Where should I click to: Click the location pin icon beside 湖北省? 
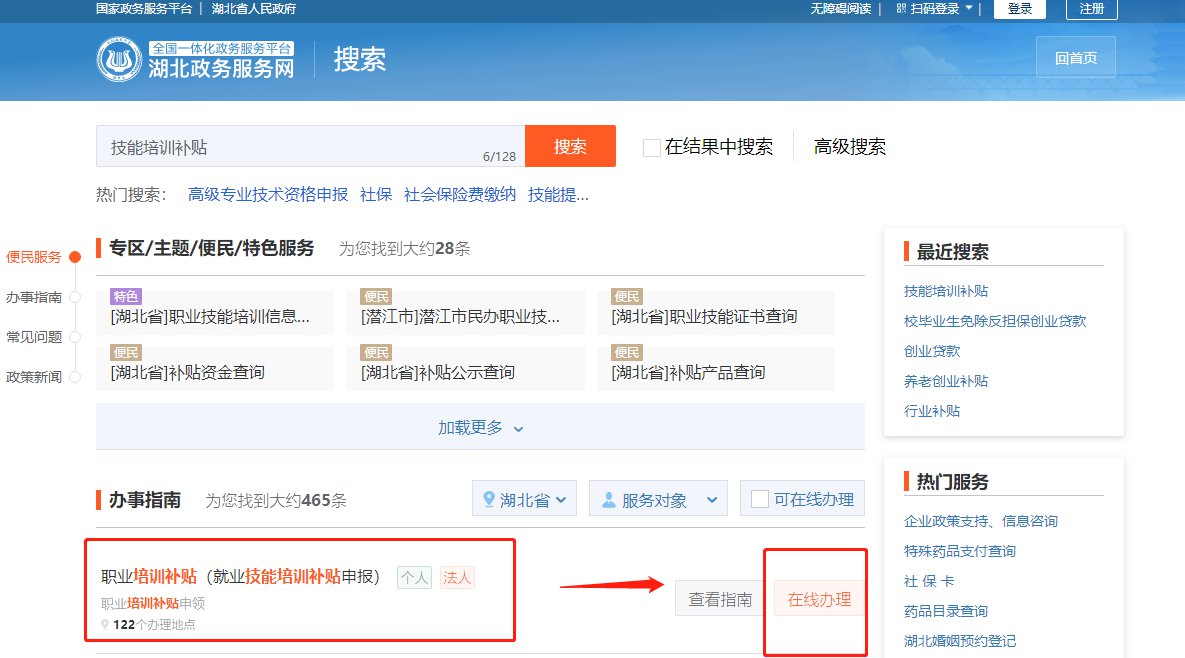pyautogui.click(x=489, y=499)
